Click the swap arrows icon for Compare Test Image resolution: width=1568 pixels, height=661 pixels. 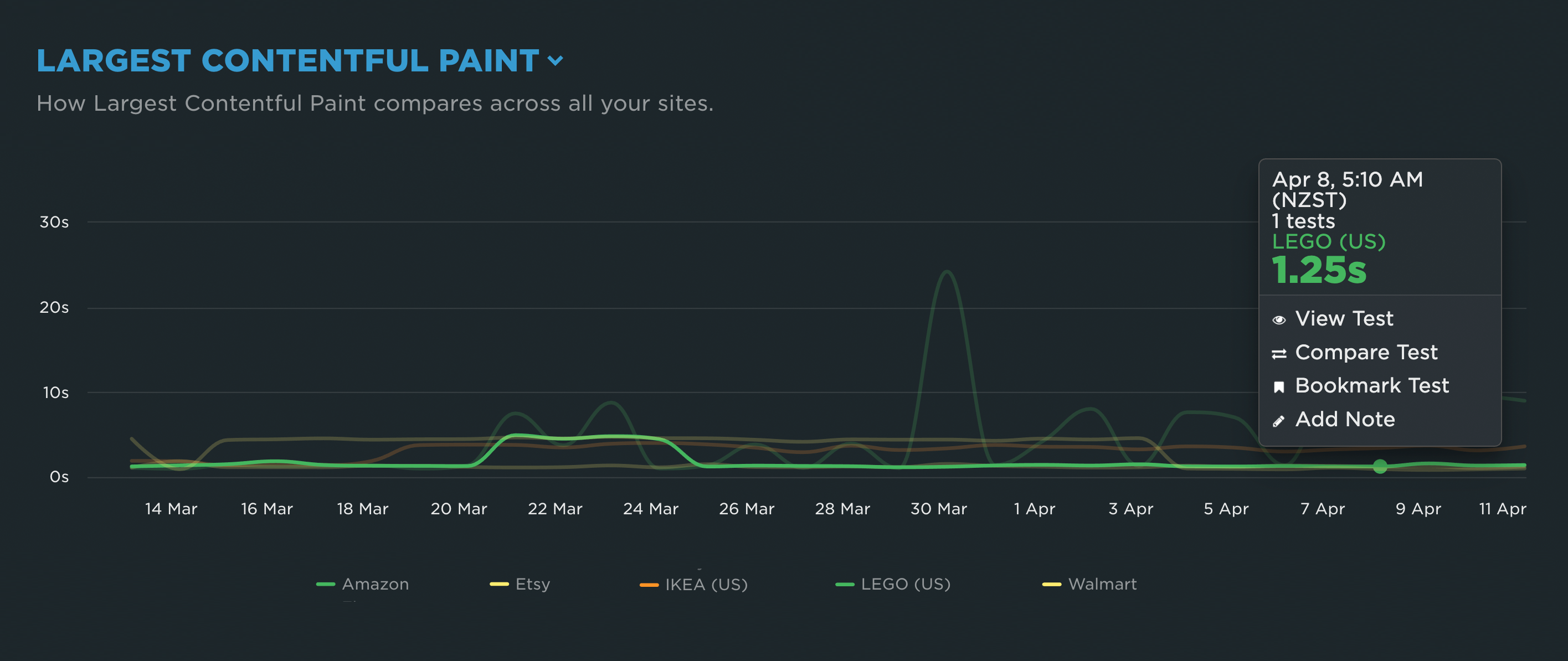coord(1279,354)
